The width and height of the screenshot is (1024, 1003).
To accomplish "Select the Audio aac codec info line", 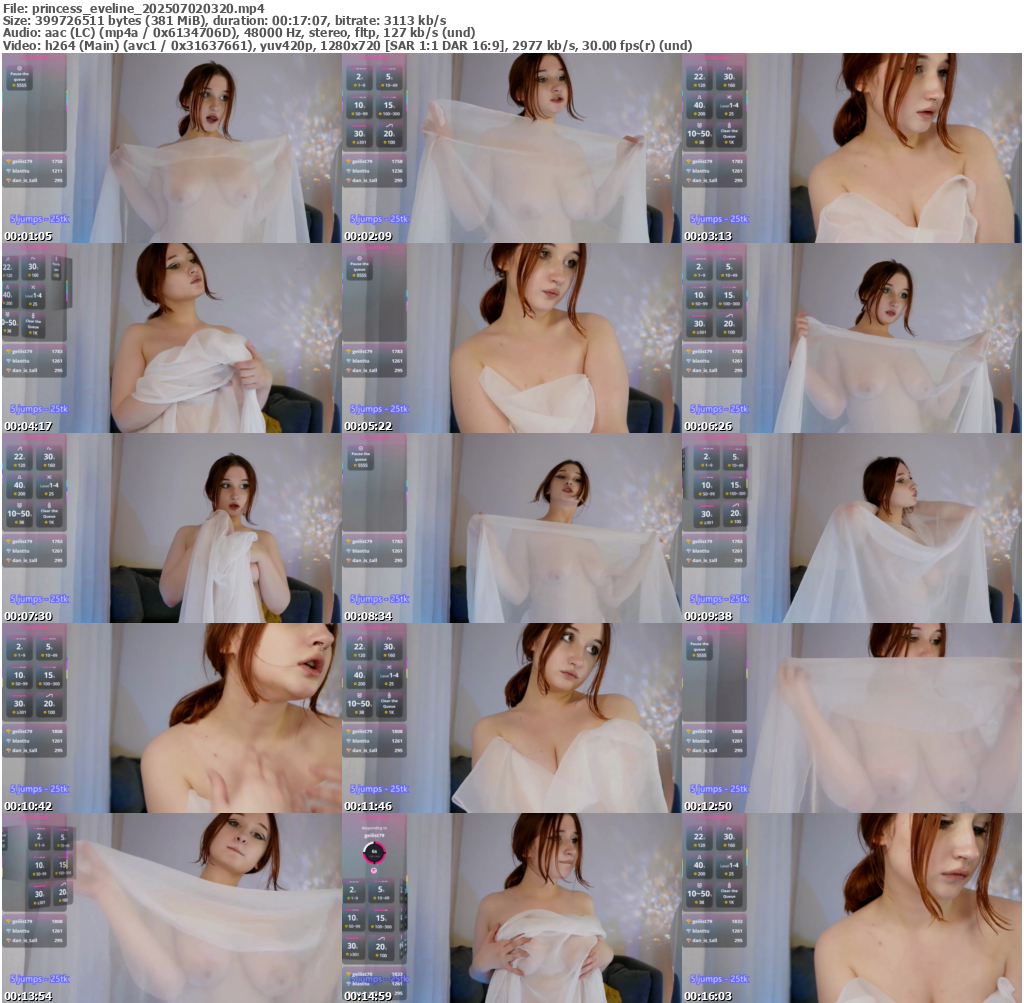I will [239, 33].
